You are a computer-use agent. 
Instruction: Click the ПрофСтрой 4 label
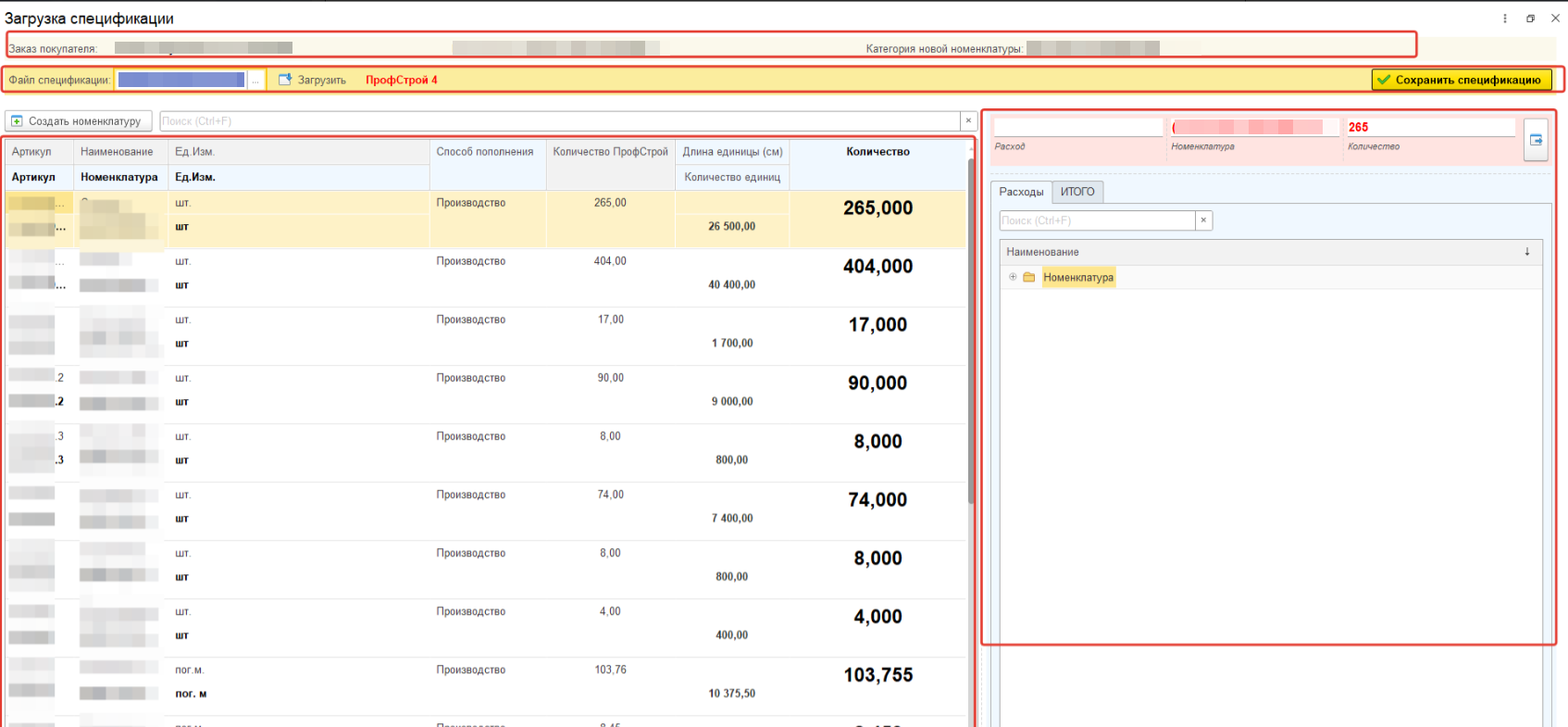[x=402, y=81]
